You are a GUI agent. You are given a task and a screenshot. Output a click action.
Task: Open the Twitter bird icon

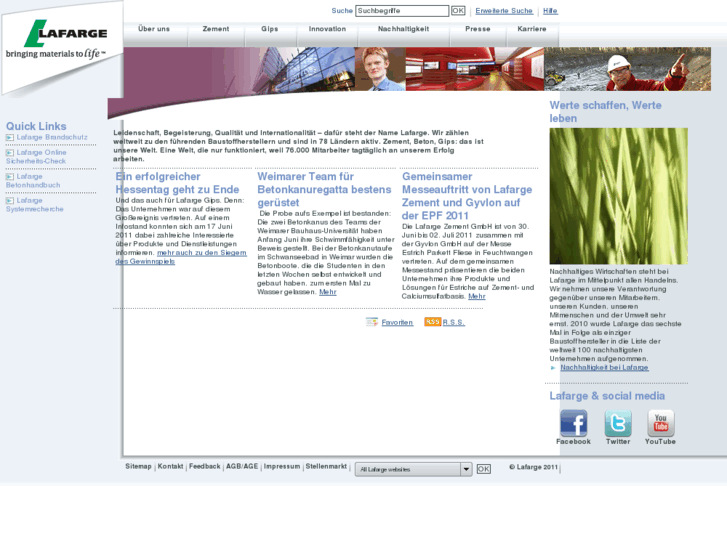pos(618,423)
